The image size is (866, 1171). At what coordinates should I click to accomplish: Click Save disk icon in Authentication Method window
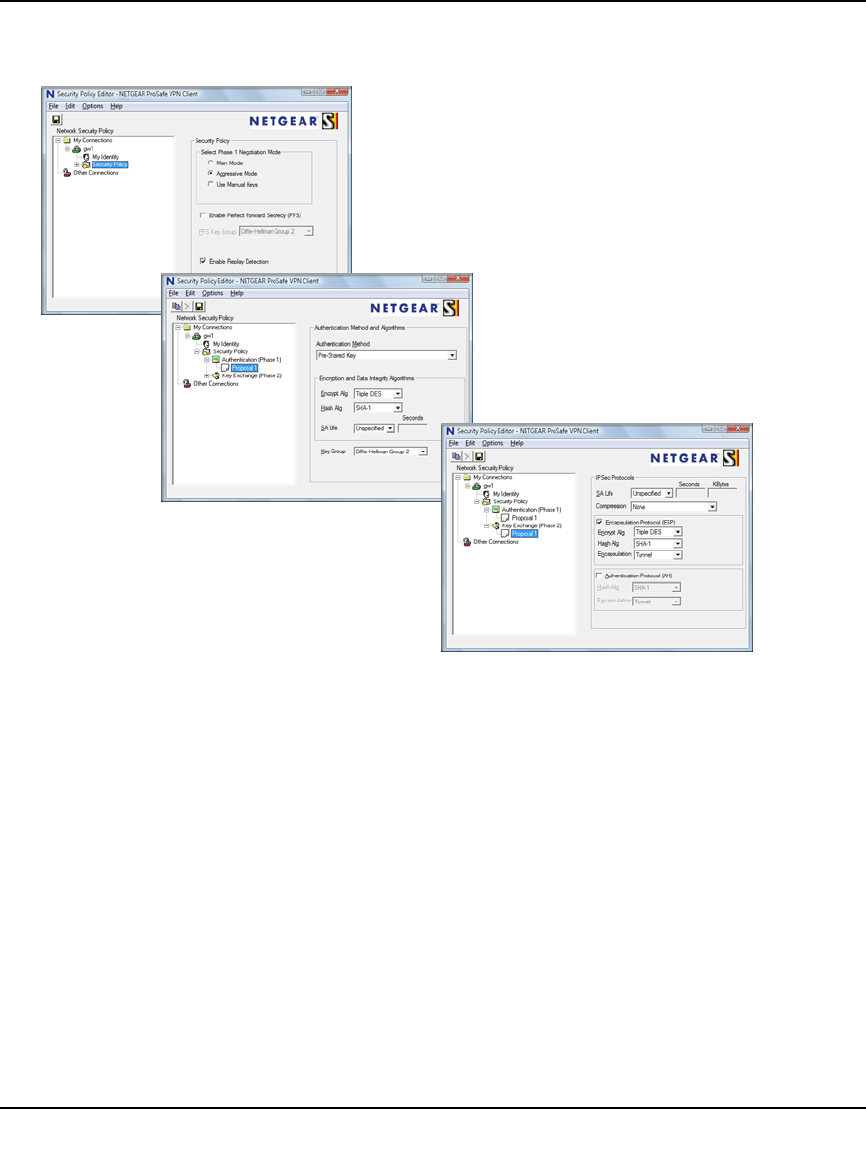pos(199,306)
